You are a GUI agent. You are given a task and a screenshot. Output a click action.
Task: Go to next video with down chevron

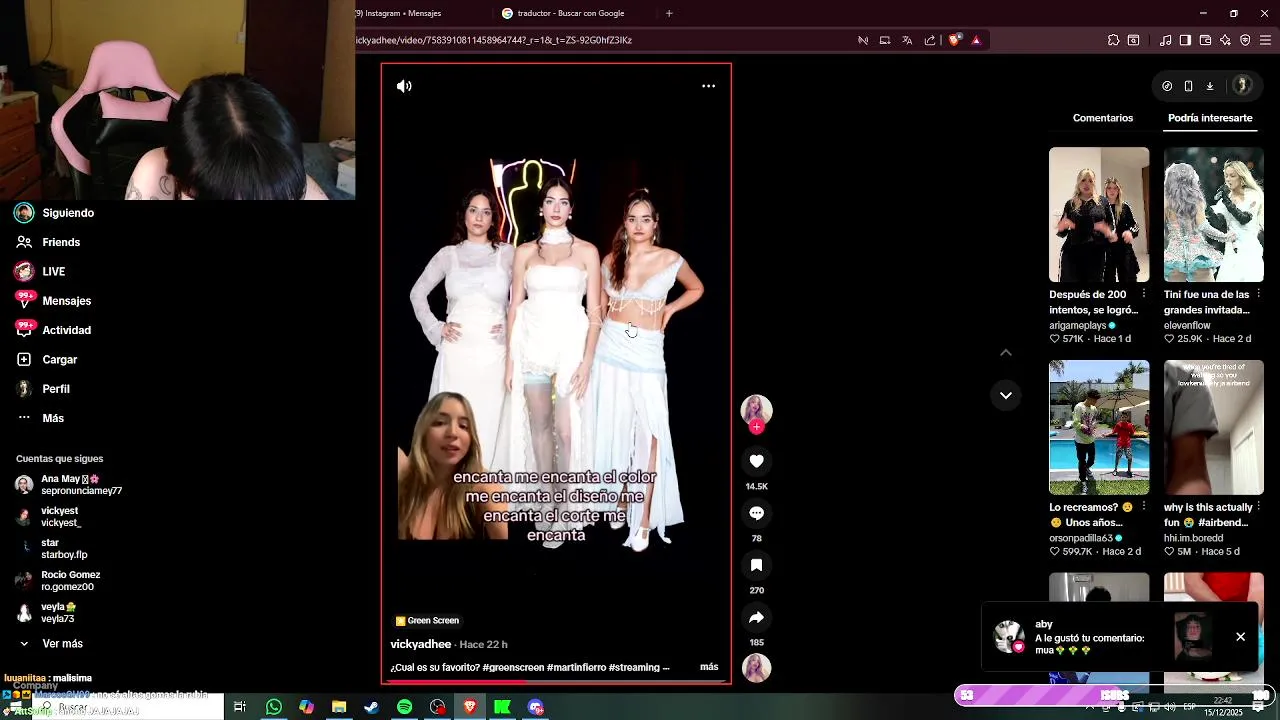coord(1006,395)
